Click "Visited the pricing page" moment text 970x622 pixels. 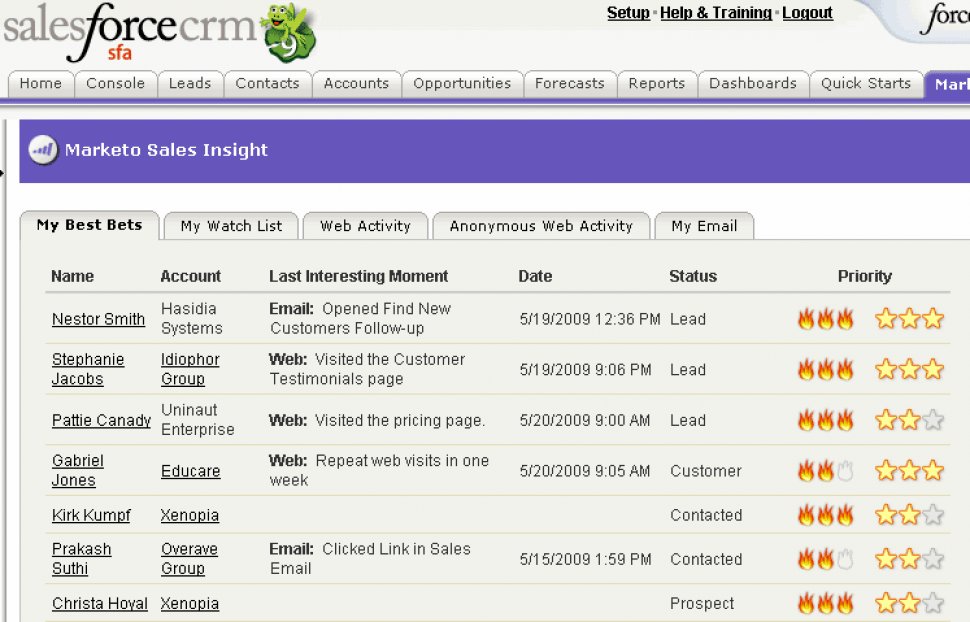coord(400,421)
